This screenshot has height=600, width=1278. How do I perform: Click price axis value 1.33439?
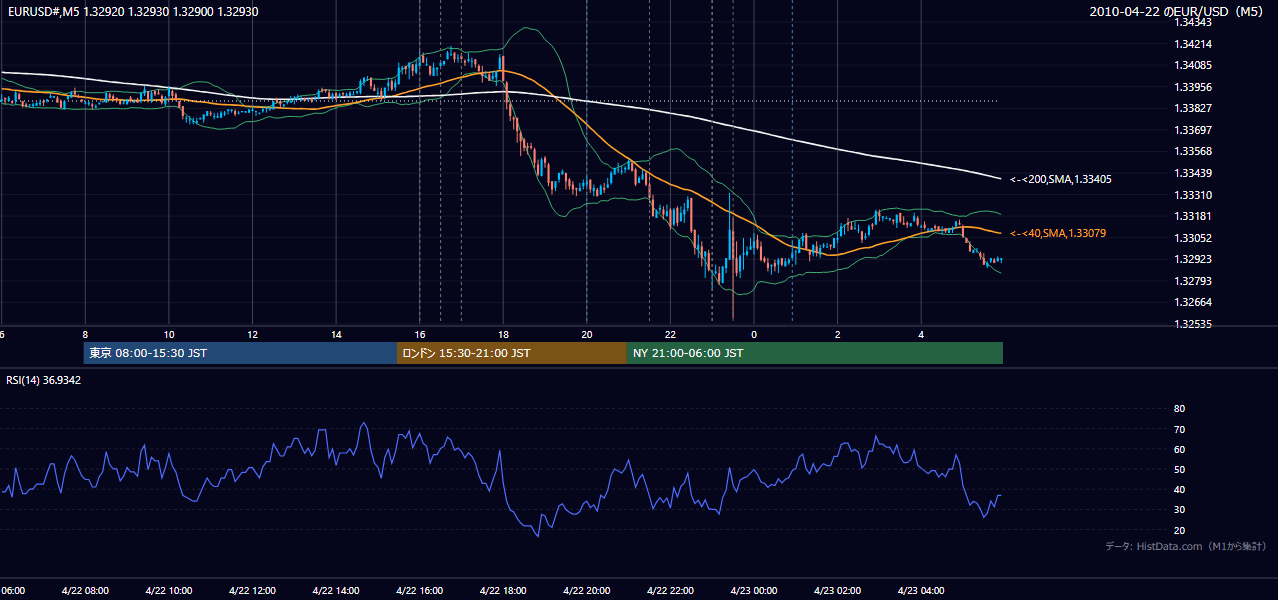click(1193, 173)
